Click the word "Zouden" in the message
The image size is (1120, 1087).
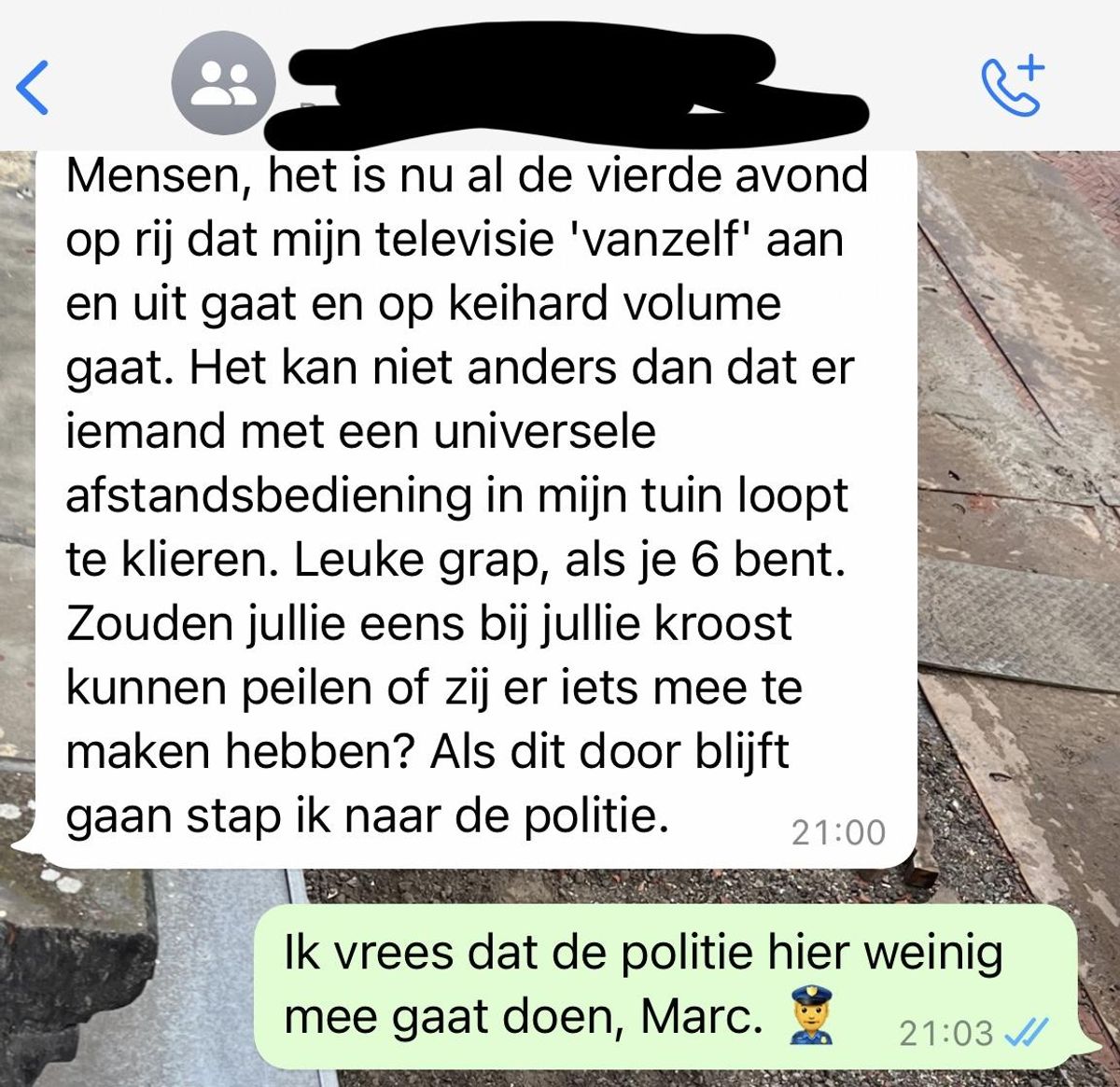[149, 623]
